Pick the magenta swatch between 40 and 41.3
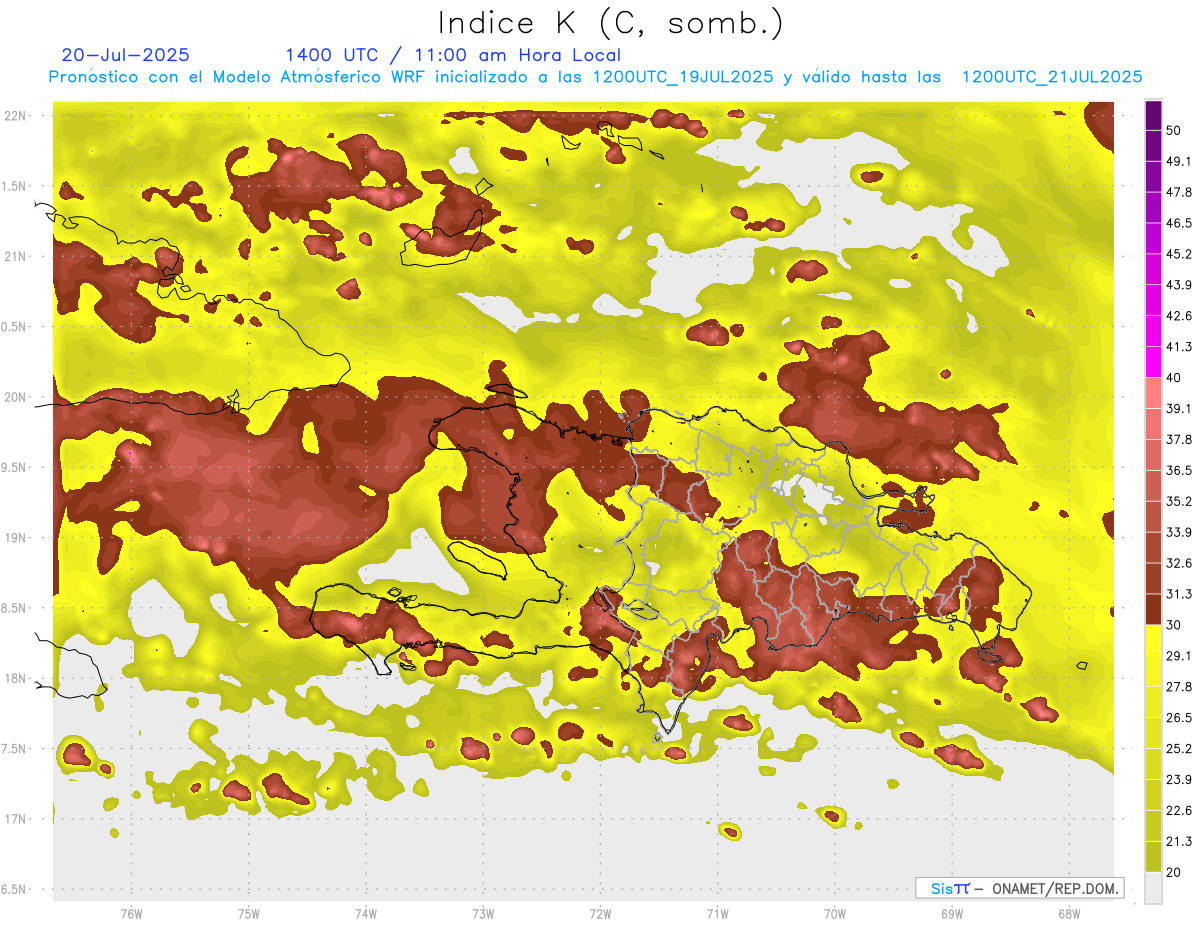 click(x=1153, y=362)
